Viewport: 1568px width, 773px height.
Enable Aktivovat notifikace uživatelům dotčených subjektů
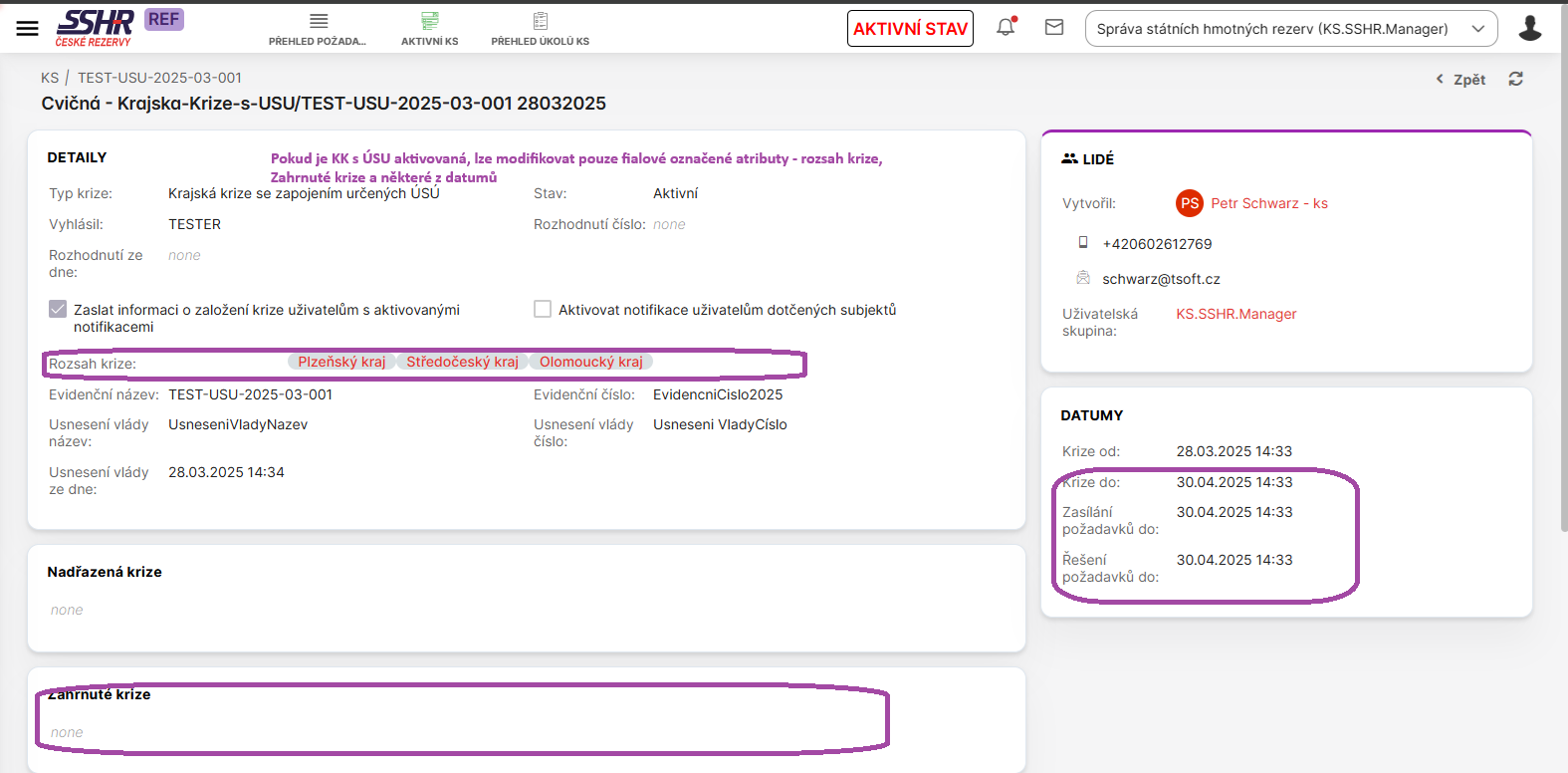tap(543, 310)
